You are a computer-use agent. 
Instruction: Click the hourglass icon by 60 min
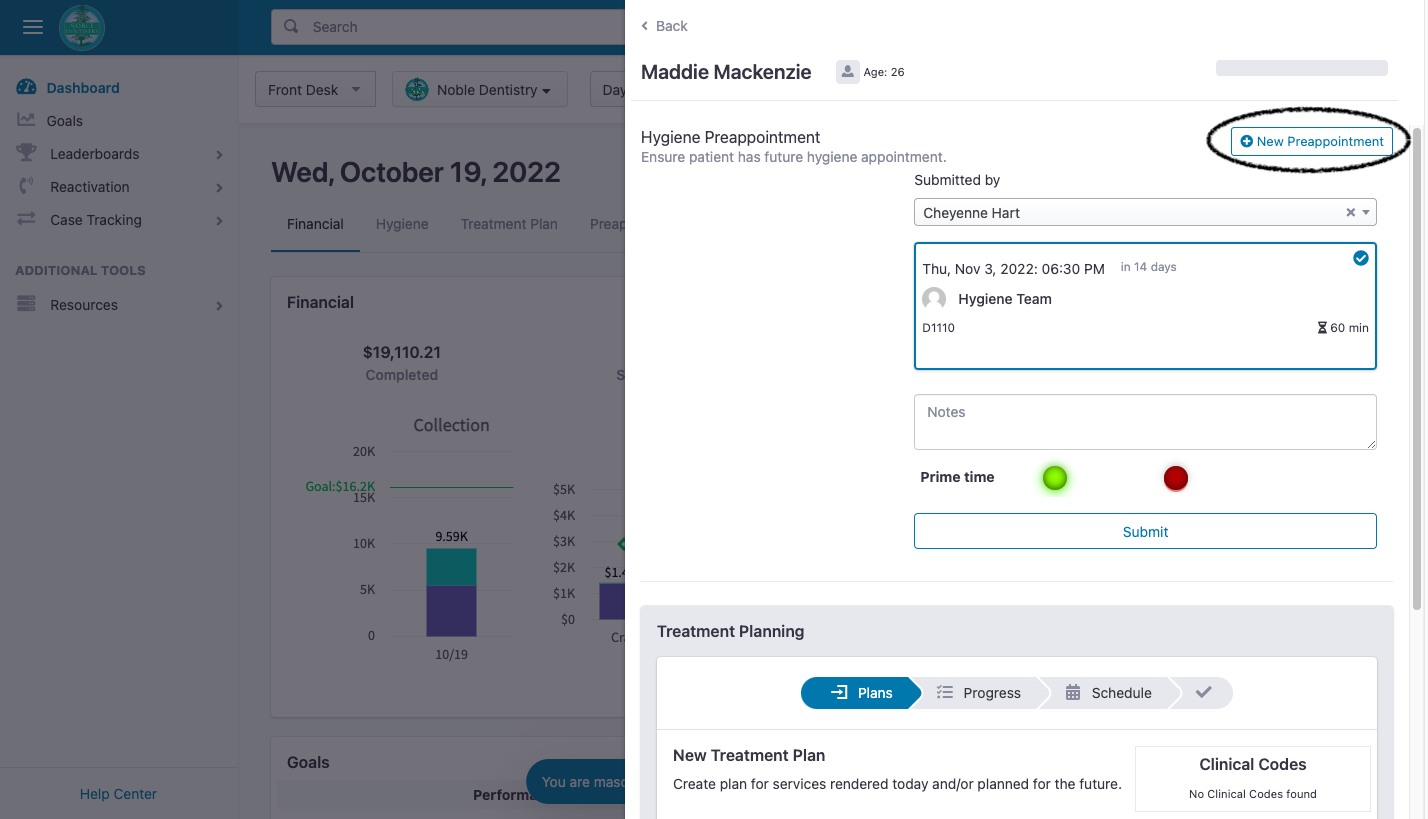tap(1322, 328)
